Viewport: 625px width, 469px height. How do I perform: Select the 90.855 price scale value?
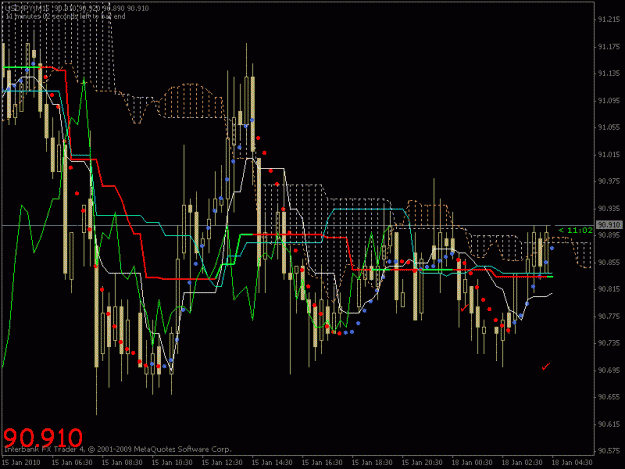609,263
